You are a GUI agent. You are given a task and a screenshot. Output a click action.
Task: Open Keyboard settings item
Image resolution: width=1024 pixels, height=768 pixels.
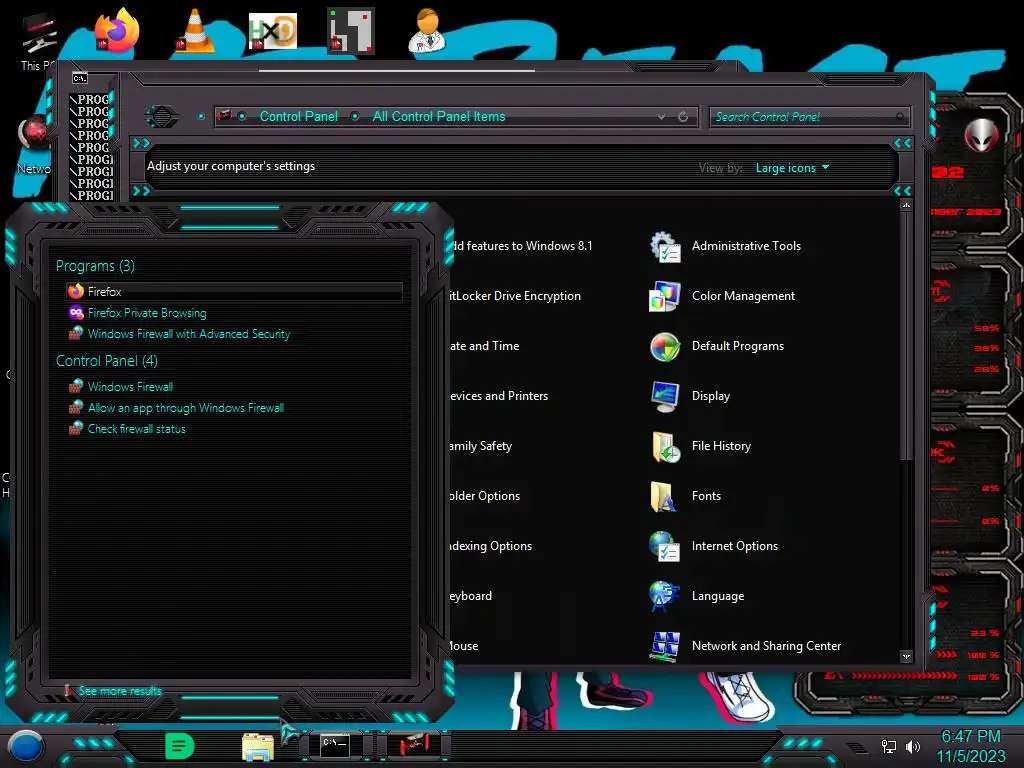coord(471,596)
